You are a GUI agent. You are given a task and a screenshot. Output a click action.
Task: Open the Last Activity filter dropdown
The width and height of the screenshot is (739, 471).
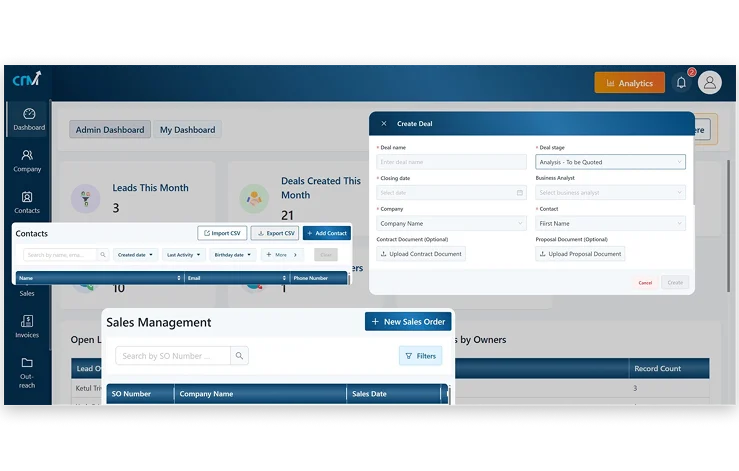click(x=183, y=255)
